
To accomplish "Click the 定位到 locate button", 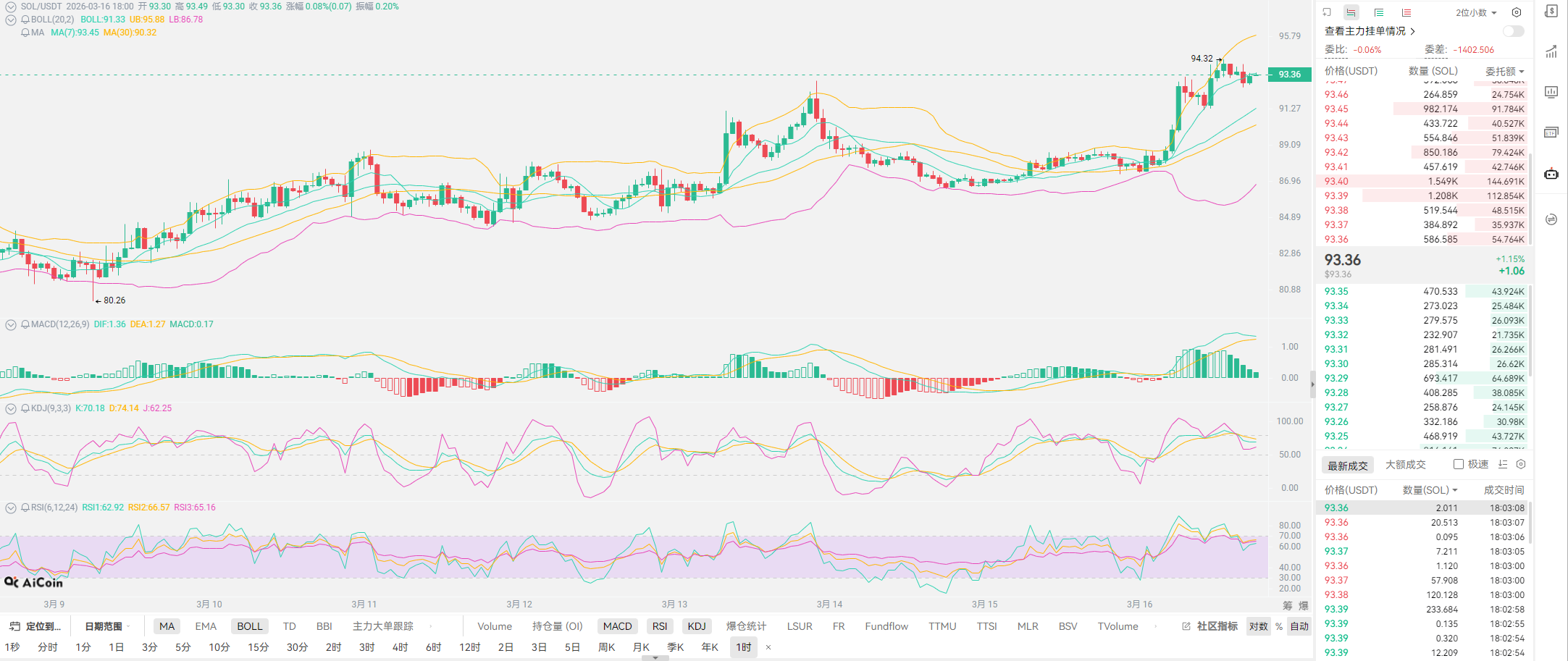I will pyautogui.click(x=36, y=626).
